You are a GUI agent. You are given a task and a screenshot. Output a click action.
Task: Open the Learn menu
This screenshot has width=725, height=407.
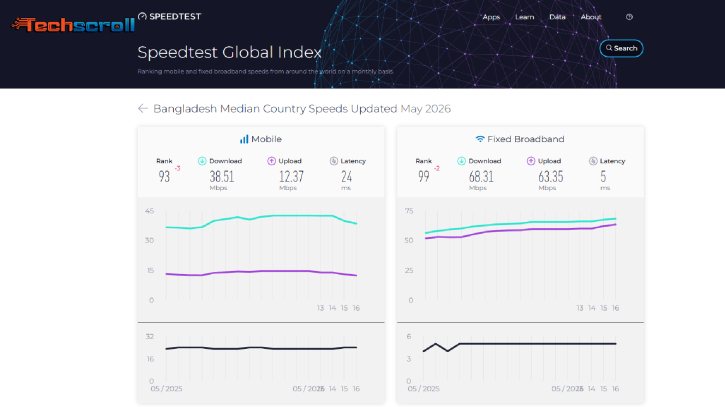pos(525,17)
